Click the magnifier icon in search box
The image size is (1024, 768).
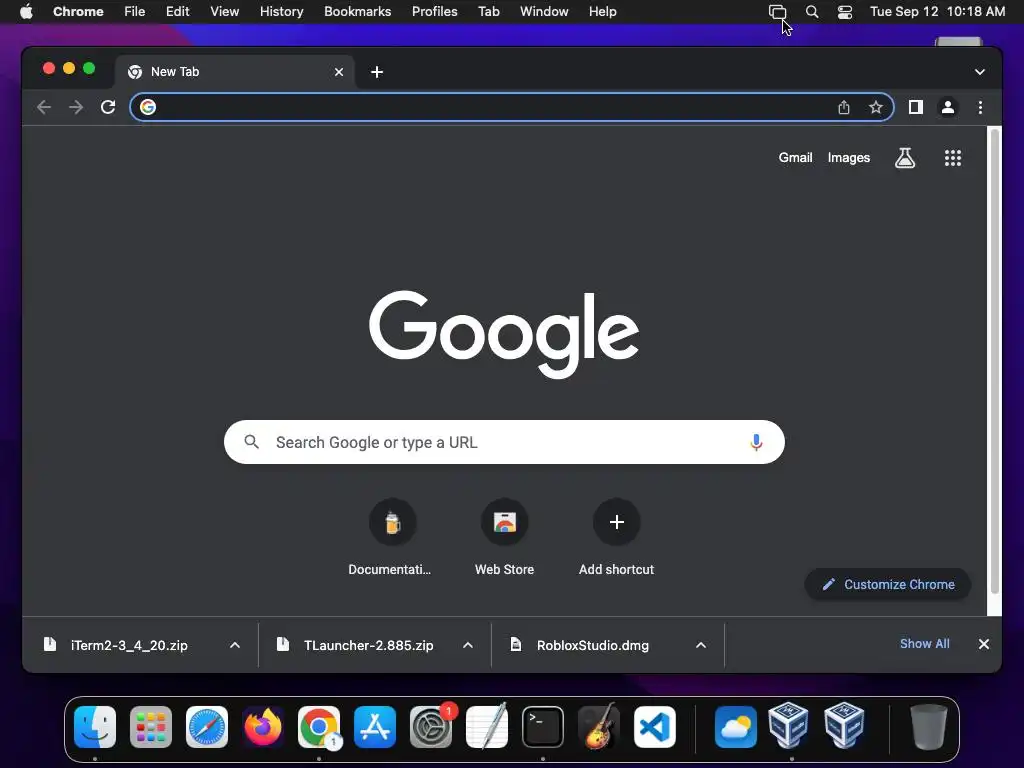251,442
